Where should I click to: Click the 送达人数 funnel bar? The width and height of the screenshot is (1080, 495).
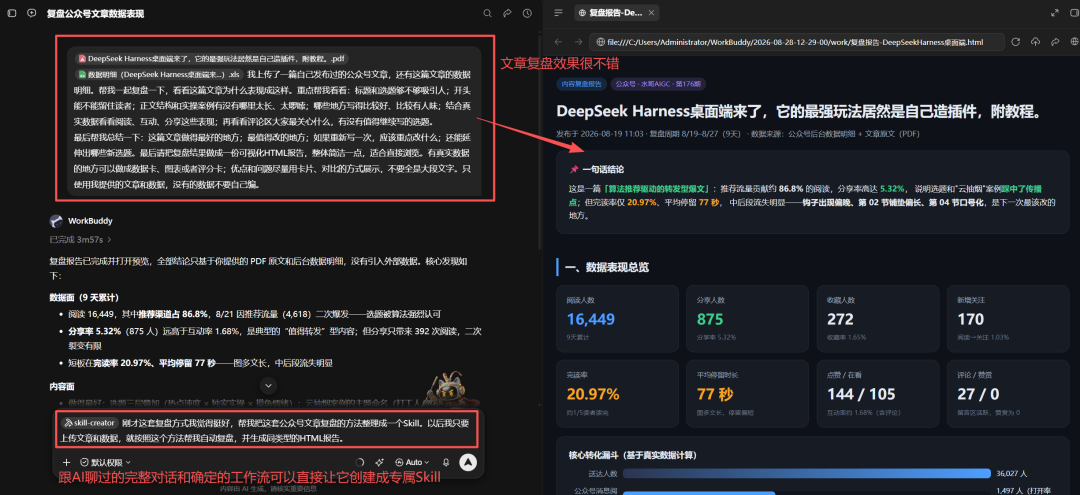[x=807, y=474]
